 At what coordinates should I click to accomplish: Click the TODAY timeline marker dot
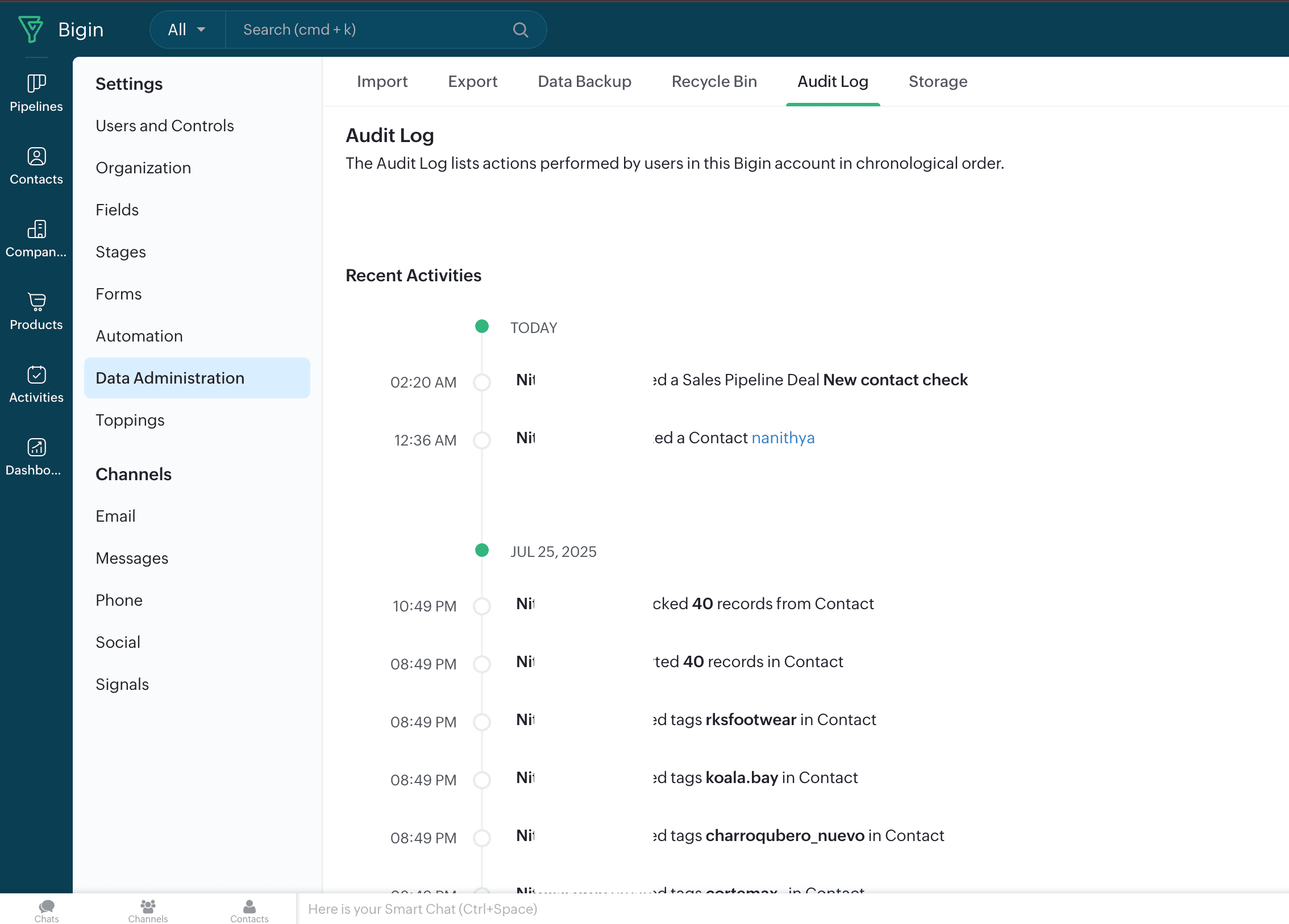coord(481,326)
